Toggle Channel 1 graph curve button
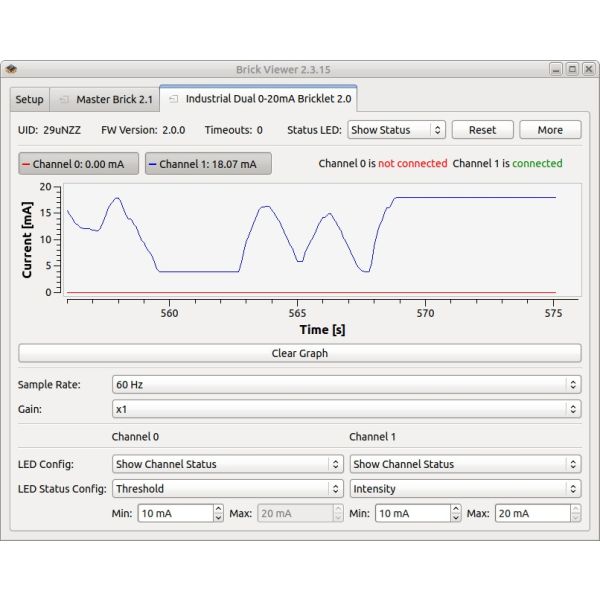Viewport: 600px width, 600px height. [208, 164]
